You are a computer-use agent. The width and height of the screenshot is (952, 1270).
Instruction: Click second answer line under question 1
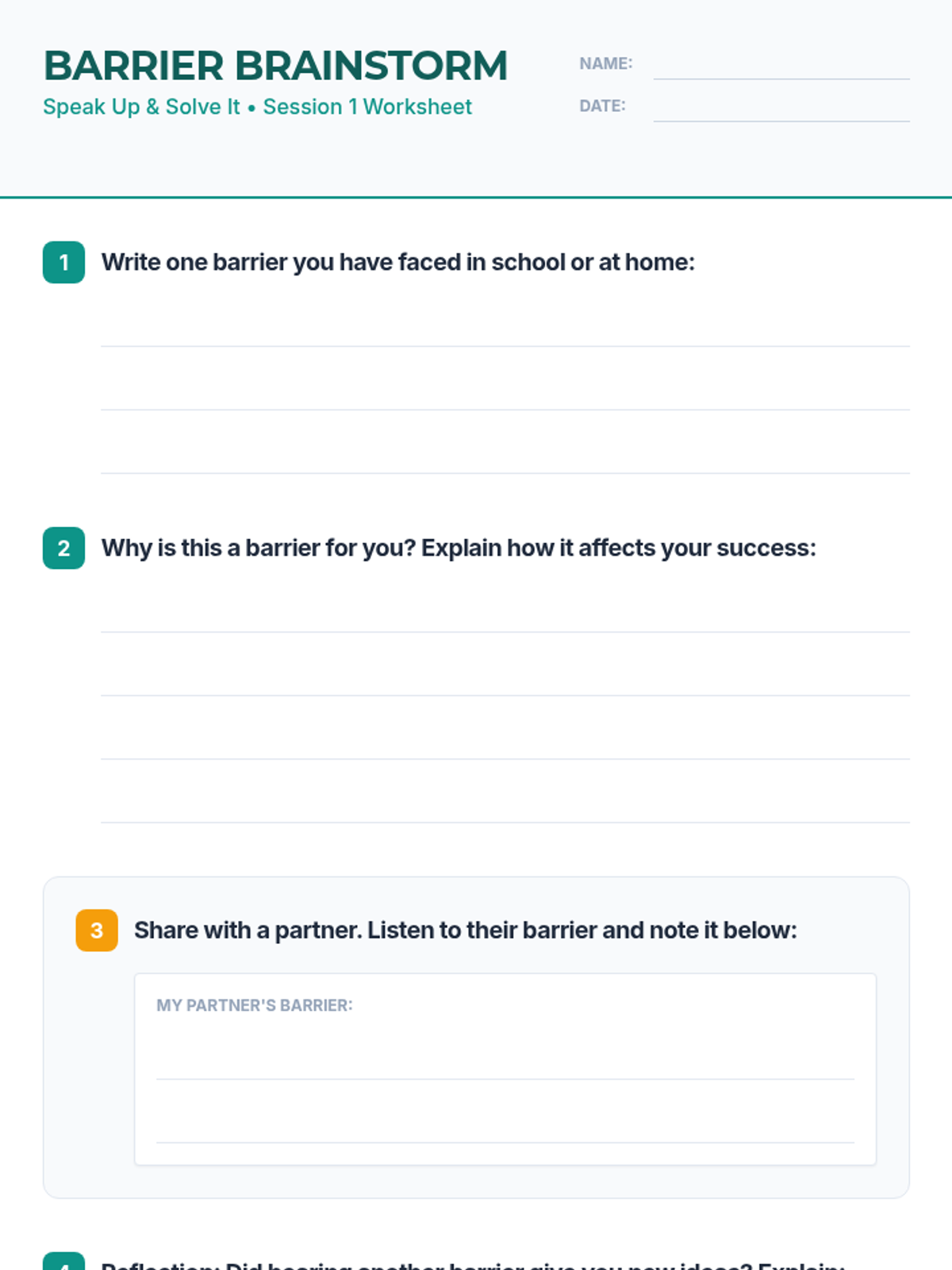(x=505, y=397)
